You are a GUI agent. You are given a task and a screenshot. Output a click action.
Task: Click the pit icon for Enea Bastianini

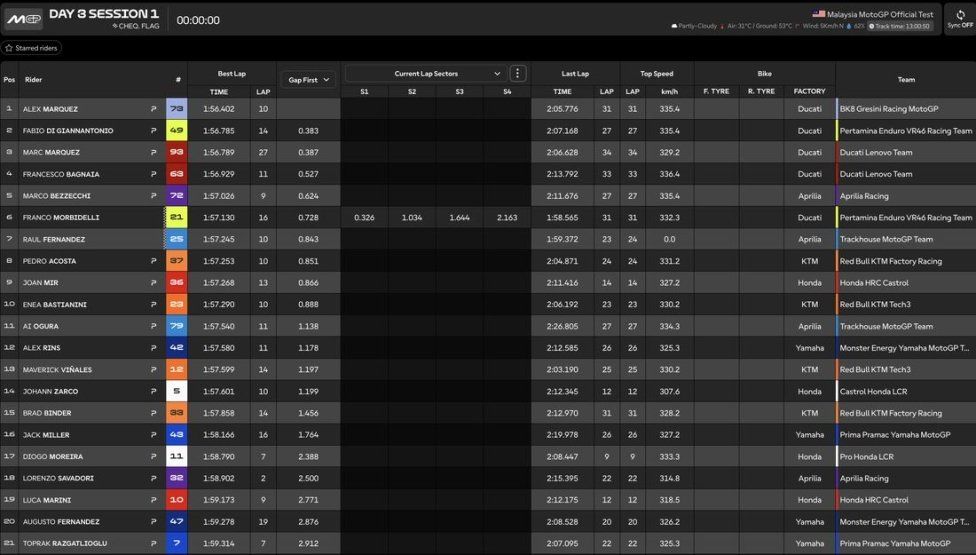click(153, 304)
